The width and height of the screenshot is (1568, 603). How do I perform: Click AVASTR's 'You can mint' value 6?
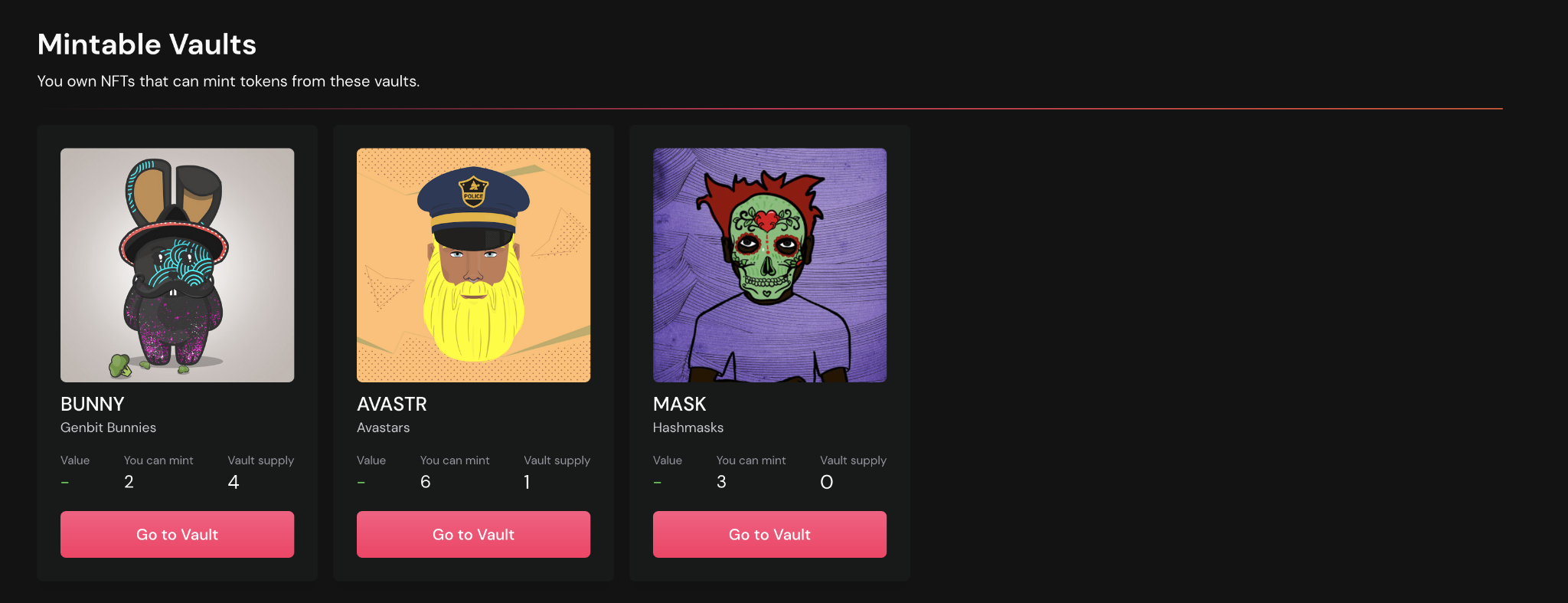426,482
